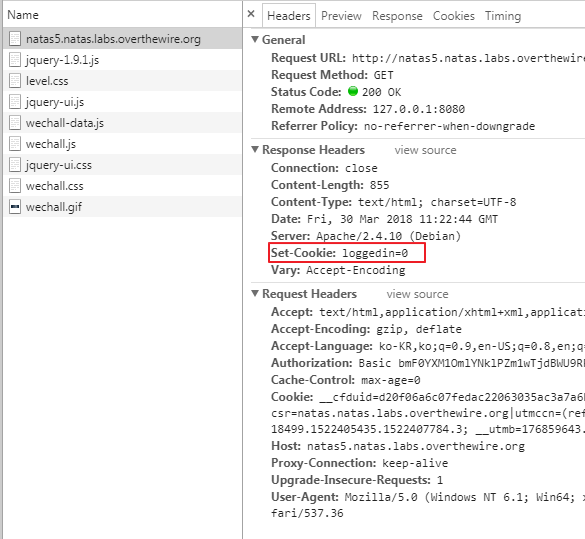Select the wechall-data.js request
The image size is (585, 539).
122,123
